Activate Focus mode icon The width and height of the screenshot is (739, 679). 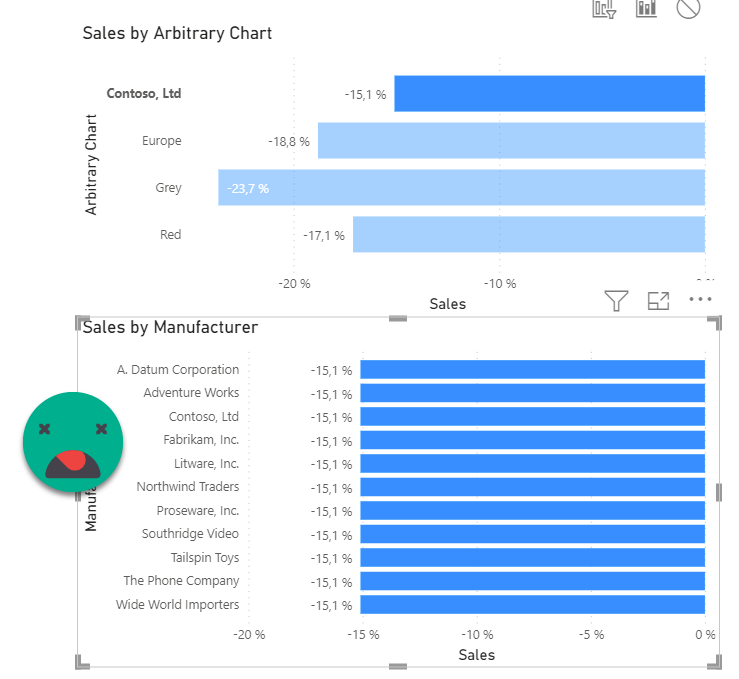[x=658, y=300]
